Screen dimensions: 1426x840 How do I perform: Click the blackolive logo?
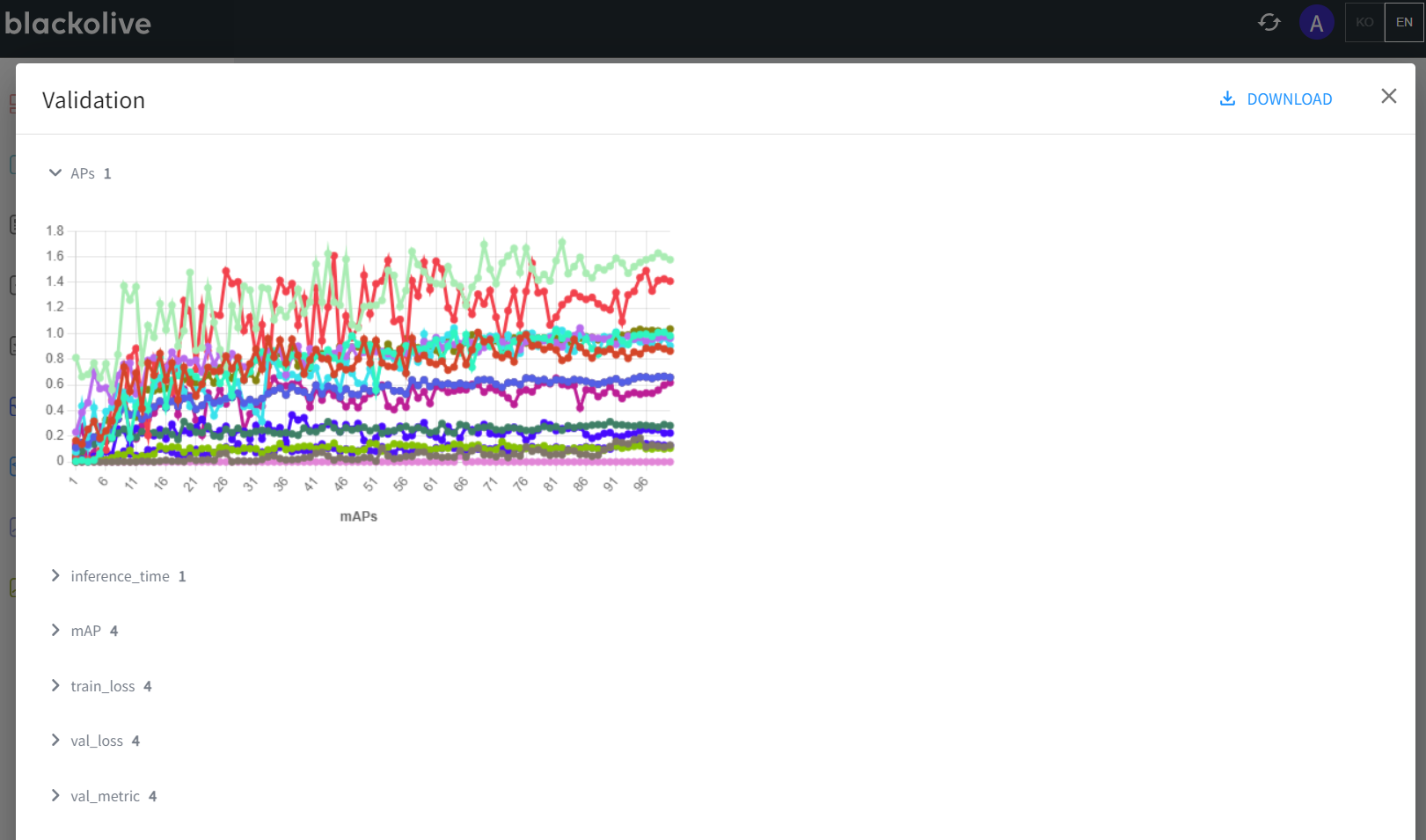tap(77, 23)
